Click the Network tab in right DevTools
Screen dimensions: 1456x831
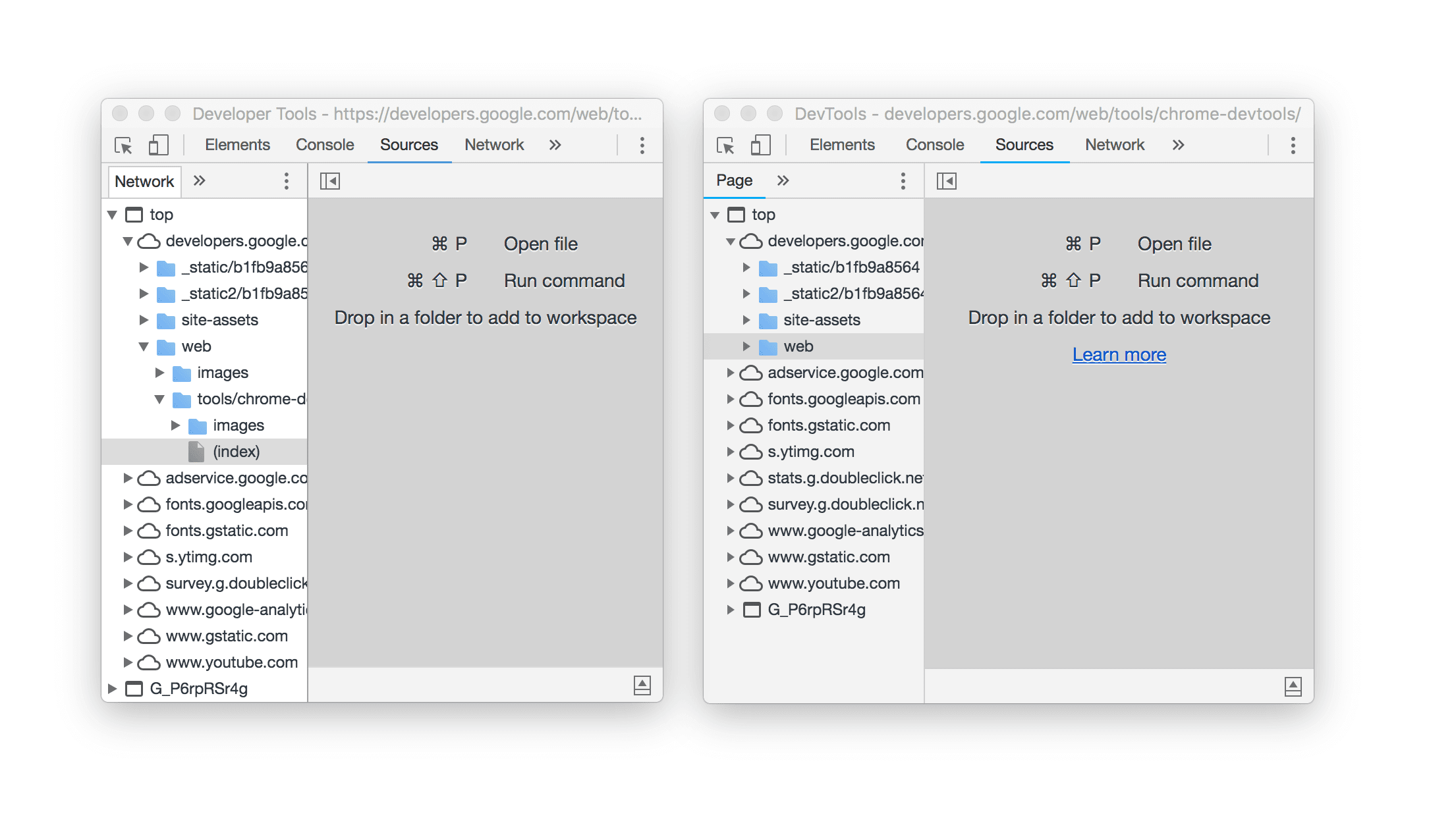click(x=1114, y=145)
